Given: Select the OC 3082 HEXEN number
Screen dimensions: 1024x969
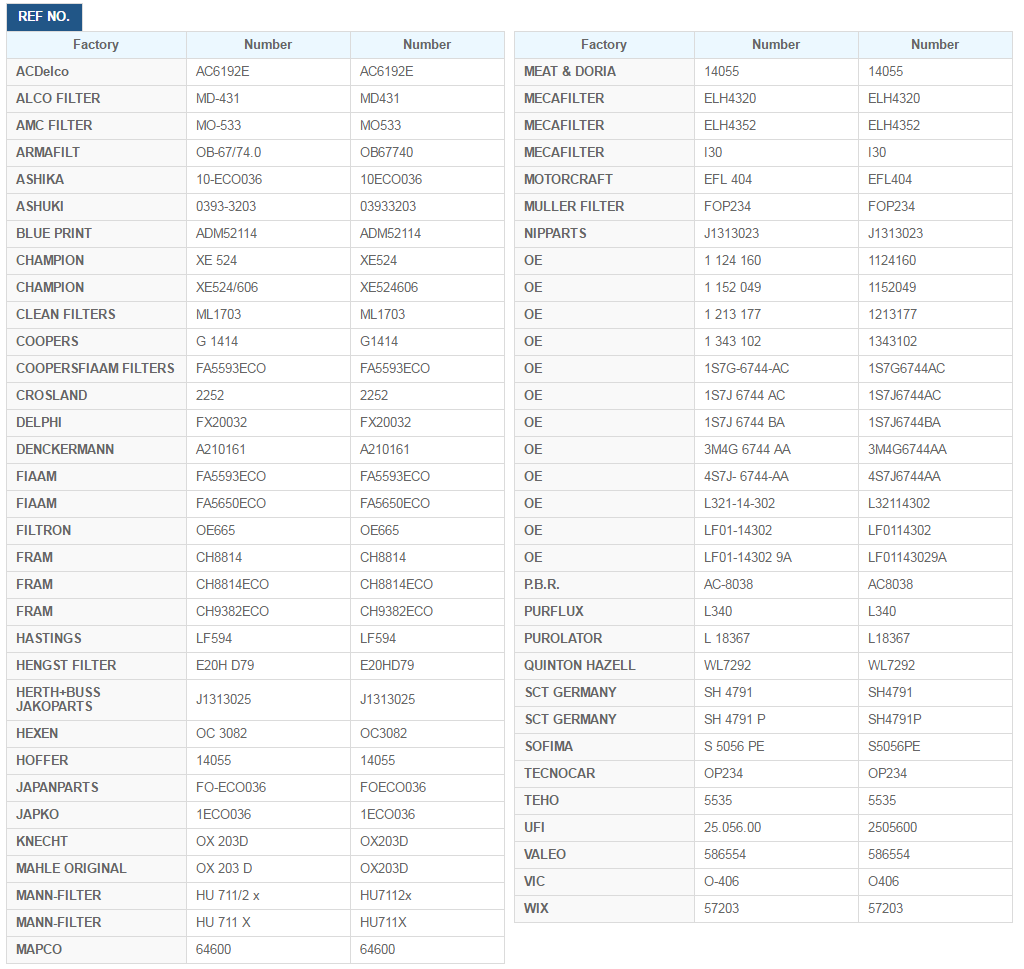Looking at the screenshot, I should point(221,733).
